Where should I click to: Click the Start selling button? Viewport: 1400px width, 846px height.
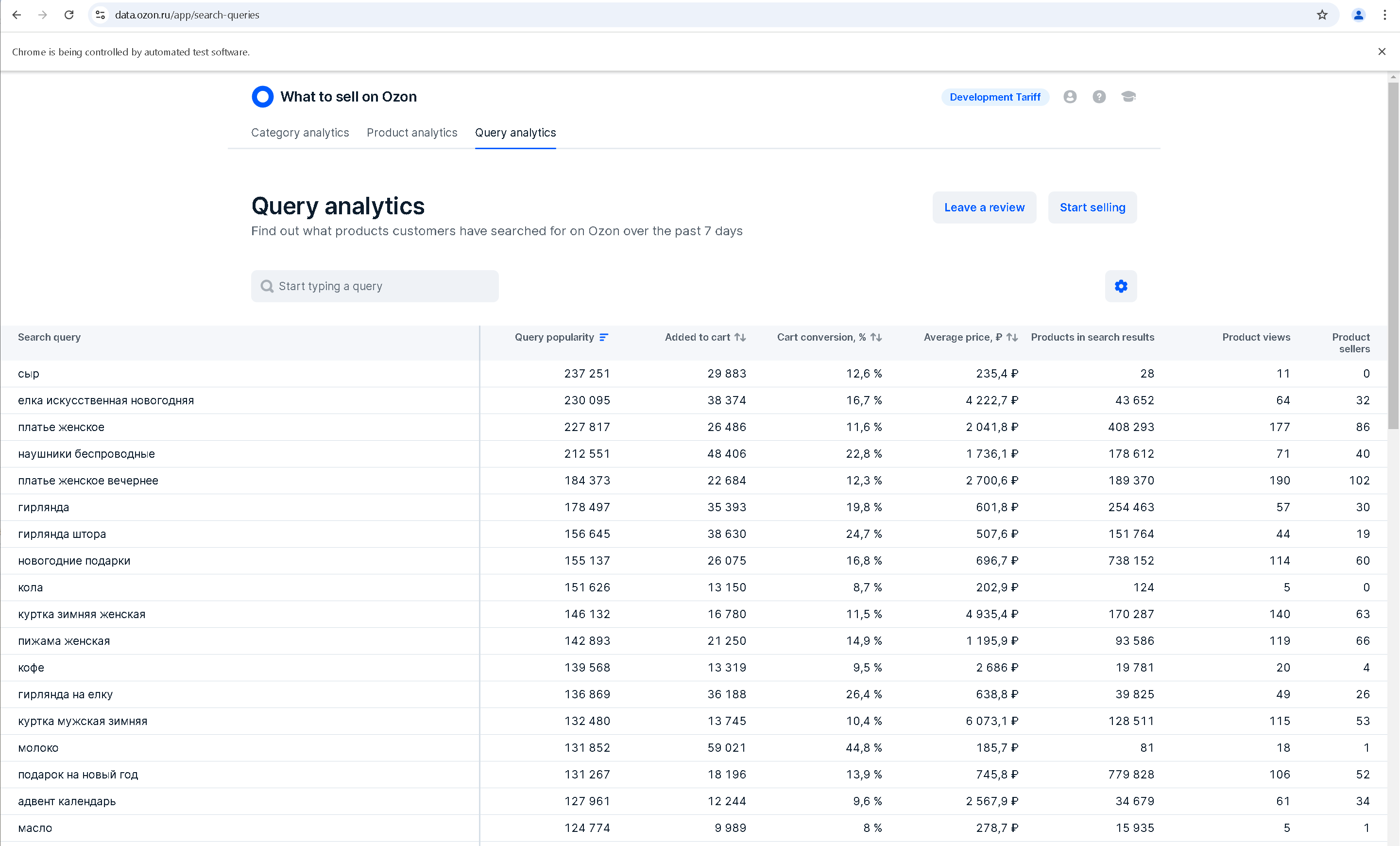(1092, 207)
